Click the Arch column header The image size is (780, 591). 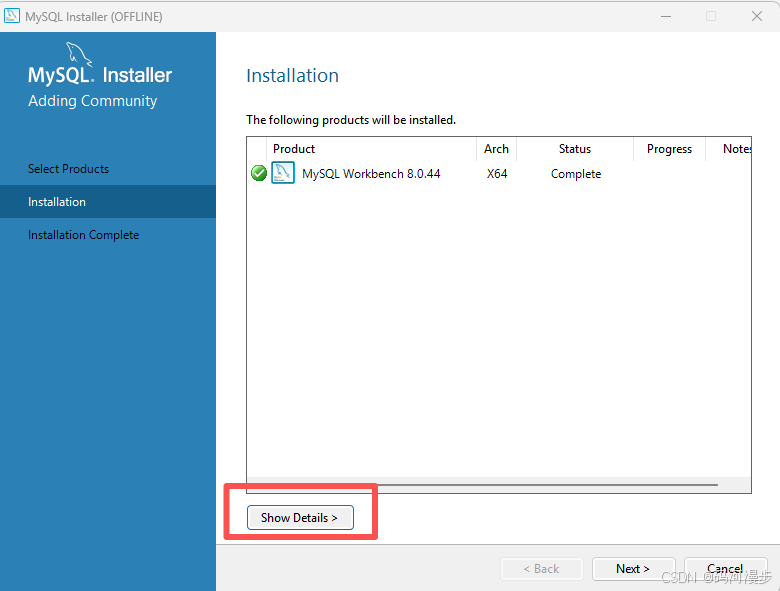pos(496,149)
